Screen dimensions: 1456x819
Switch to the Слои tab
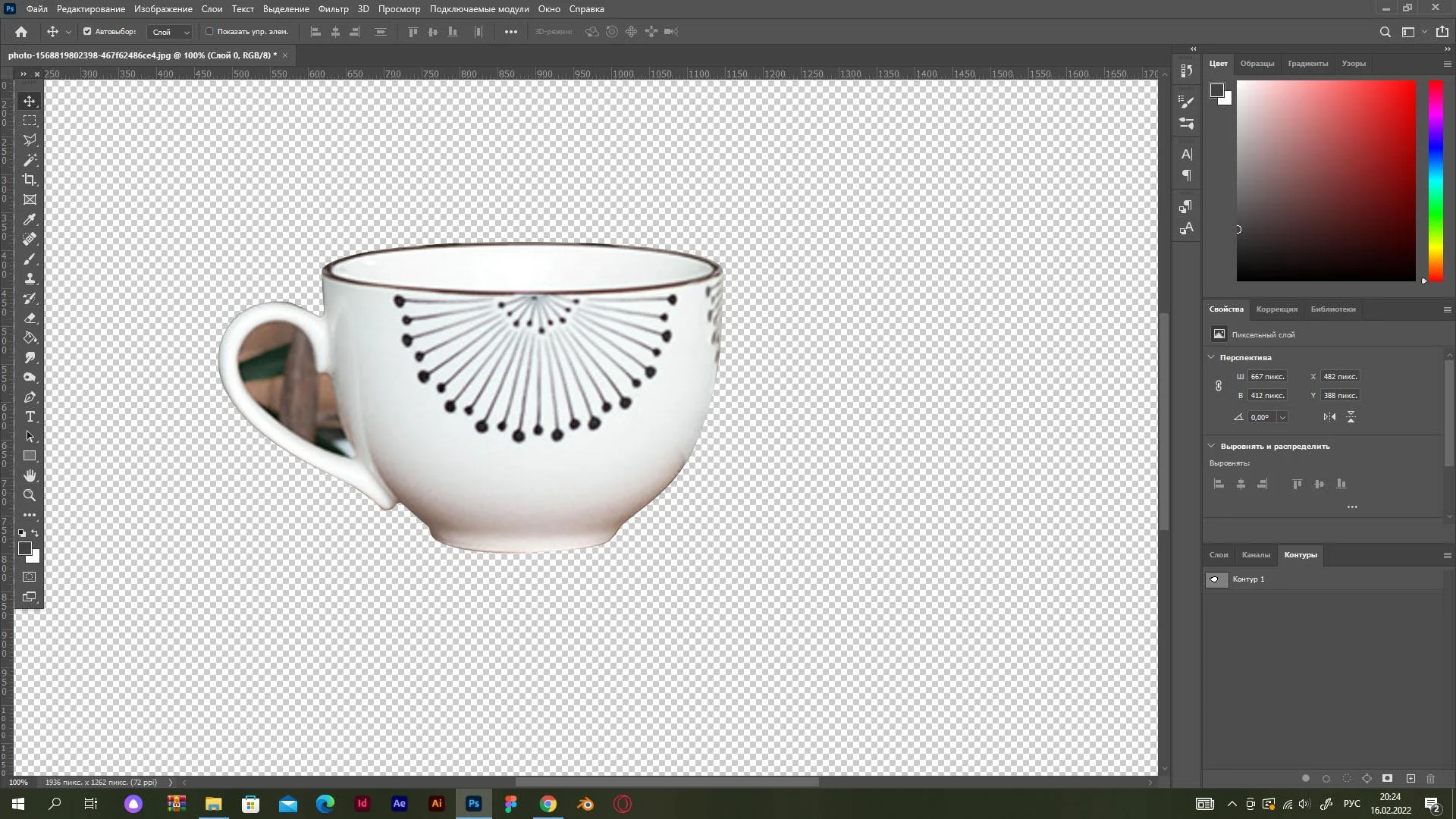1219,554
